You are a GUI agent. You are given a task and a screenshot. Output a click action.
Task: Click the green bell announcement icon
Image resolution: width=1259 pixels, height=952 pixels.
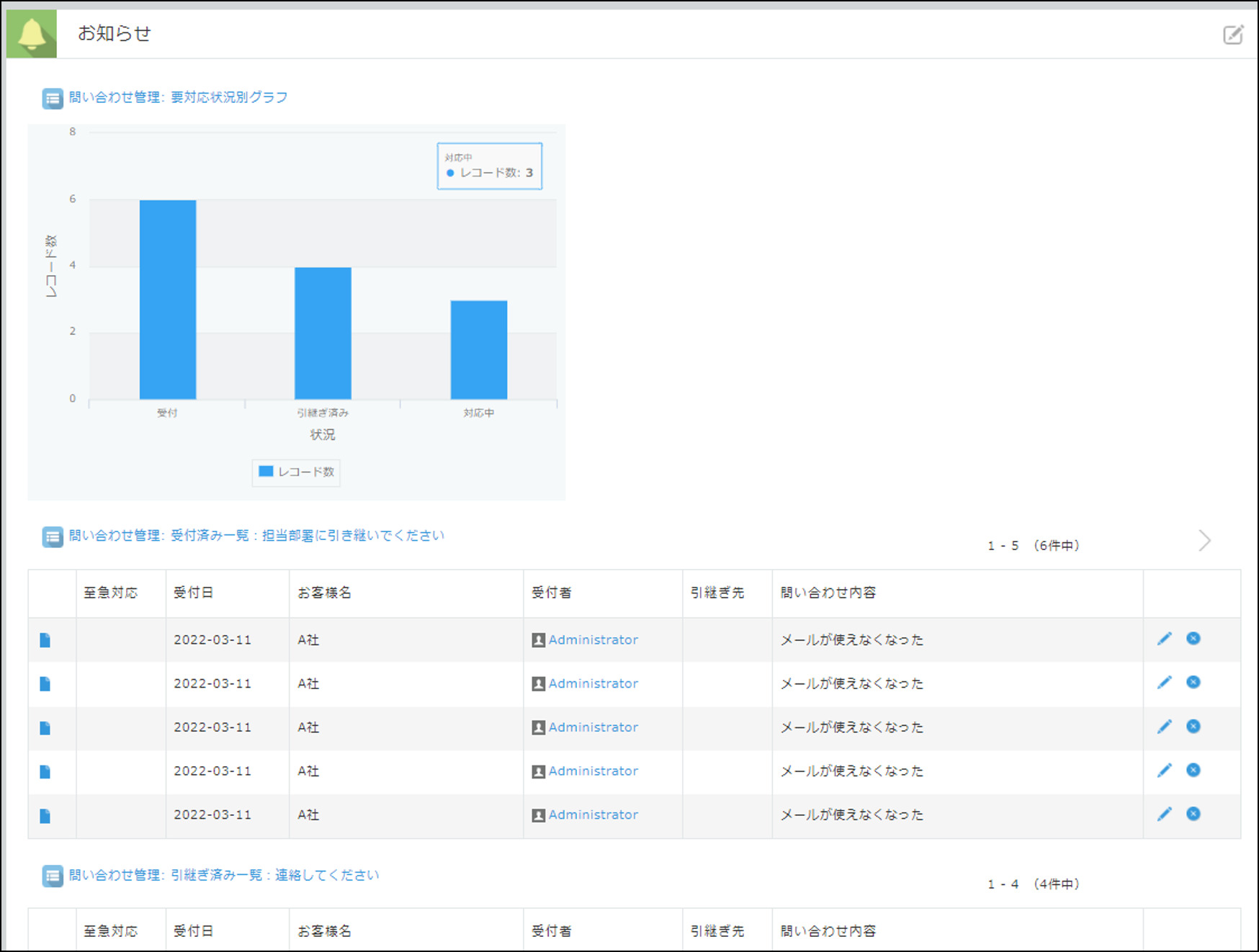tap(32, 34)
